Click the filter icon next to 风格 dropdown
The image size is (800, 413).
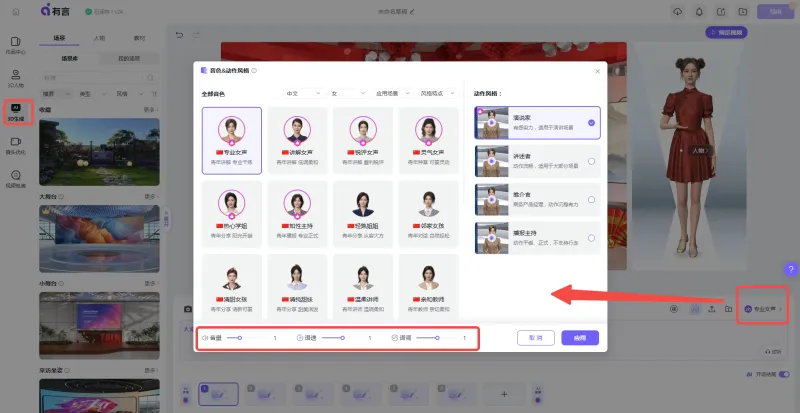pos(155,94)
